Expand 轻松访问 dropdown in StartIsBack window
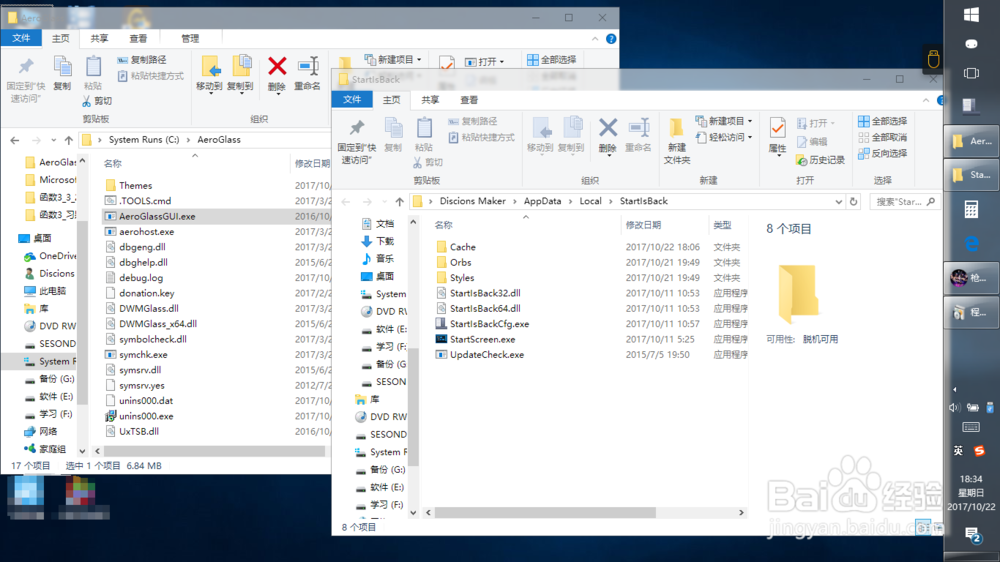 (726, 138)
